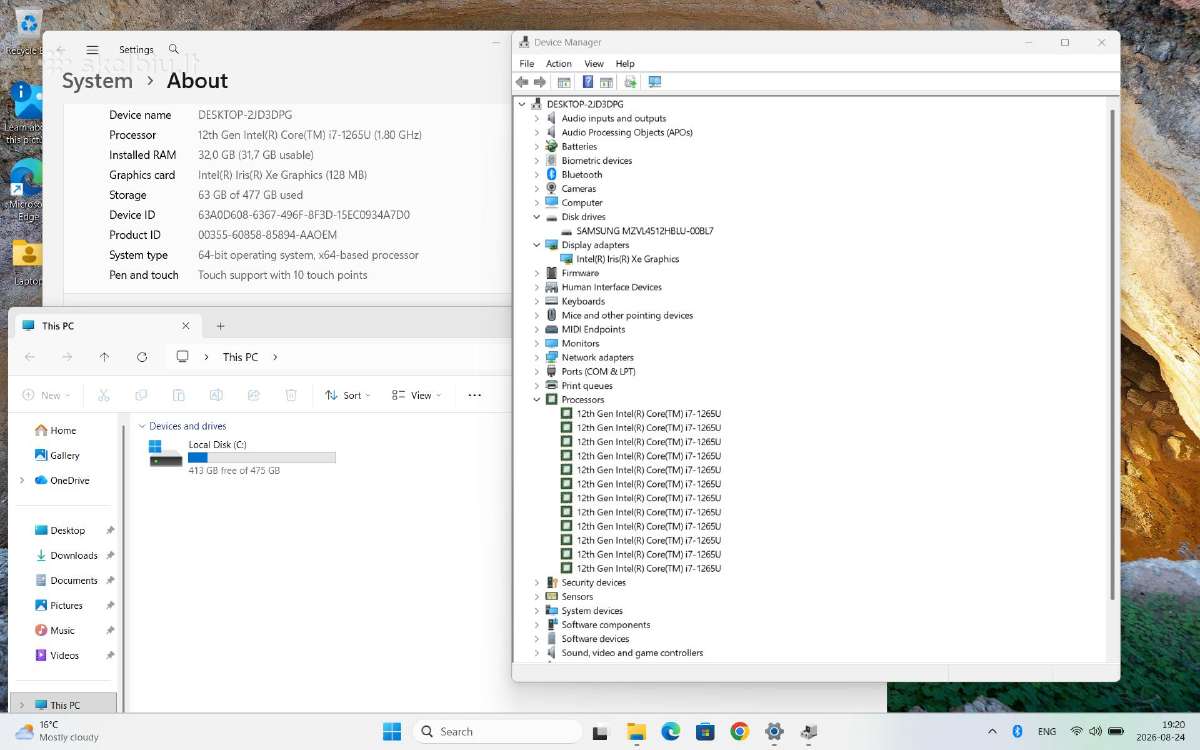Click the Forward arrow in Device Manager toolbar
The height and width of the screenshot is (750, 1200).
tap(540, 82)
